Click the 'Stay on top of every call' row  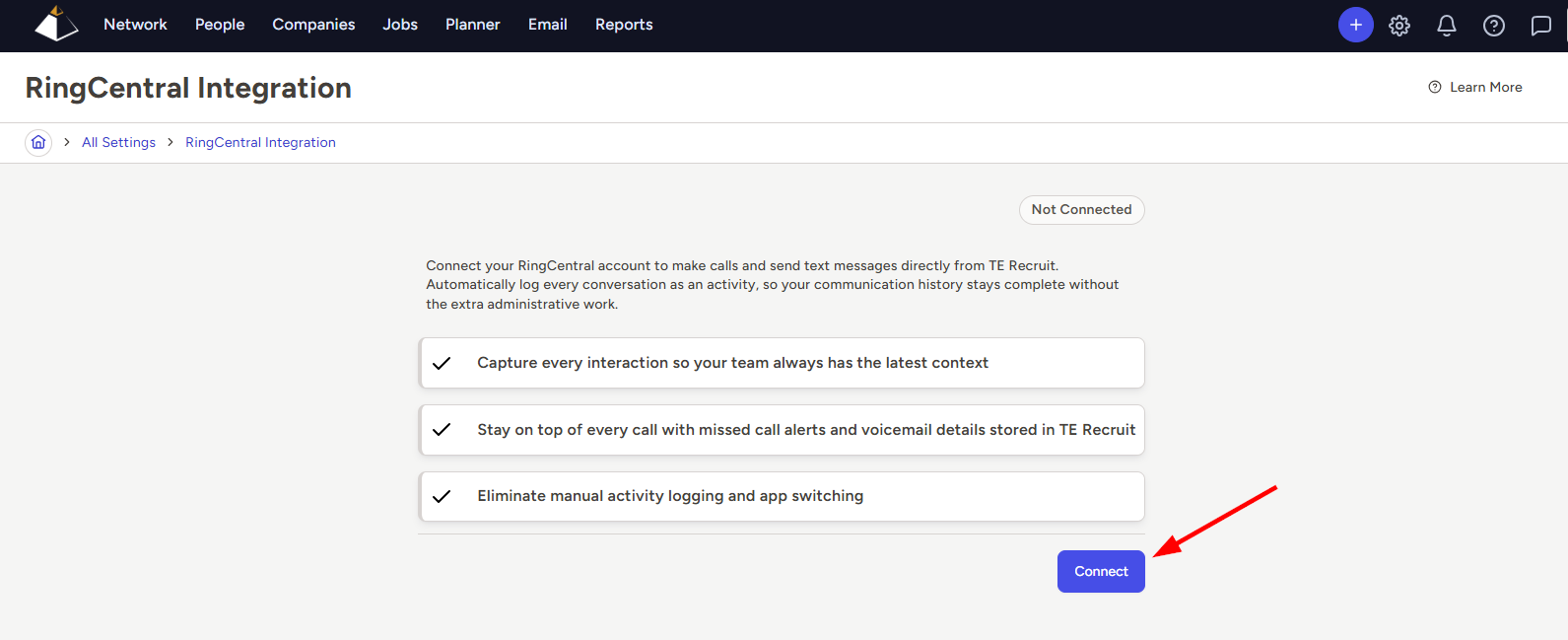click(782, 430)
